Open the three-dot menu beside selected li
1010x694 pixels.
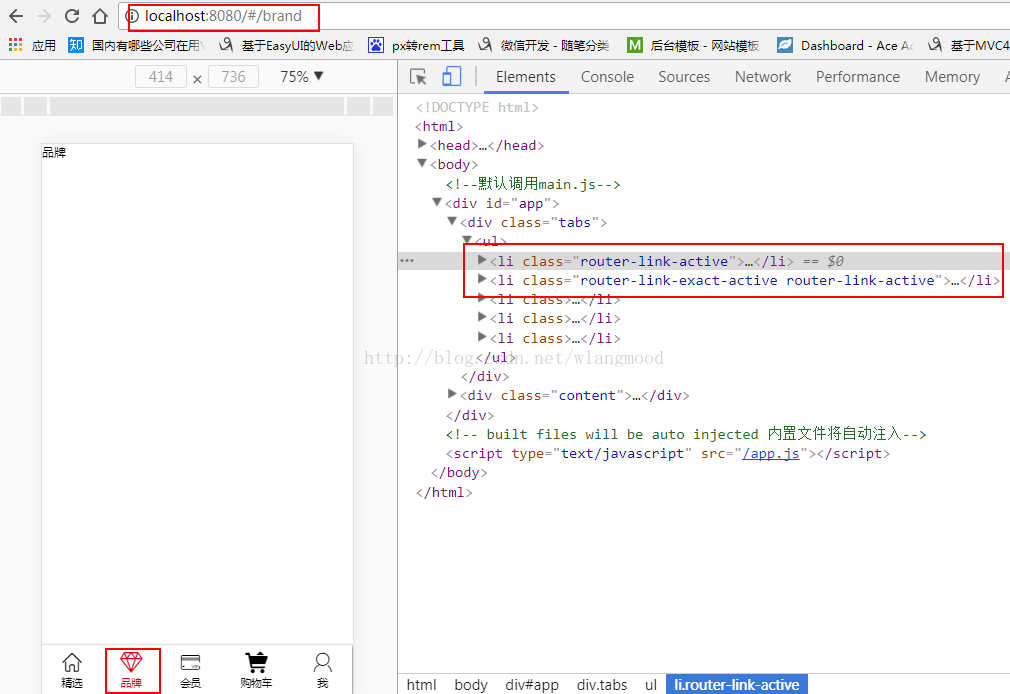pos(407,261)
